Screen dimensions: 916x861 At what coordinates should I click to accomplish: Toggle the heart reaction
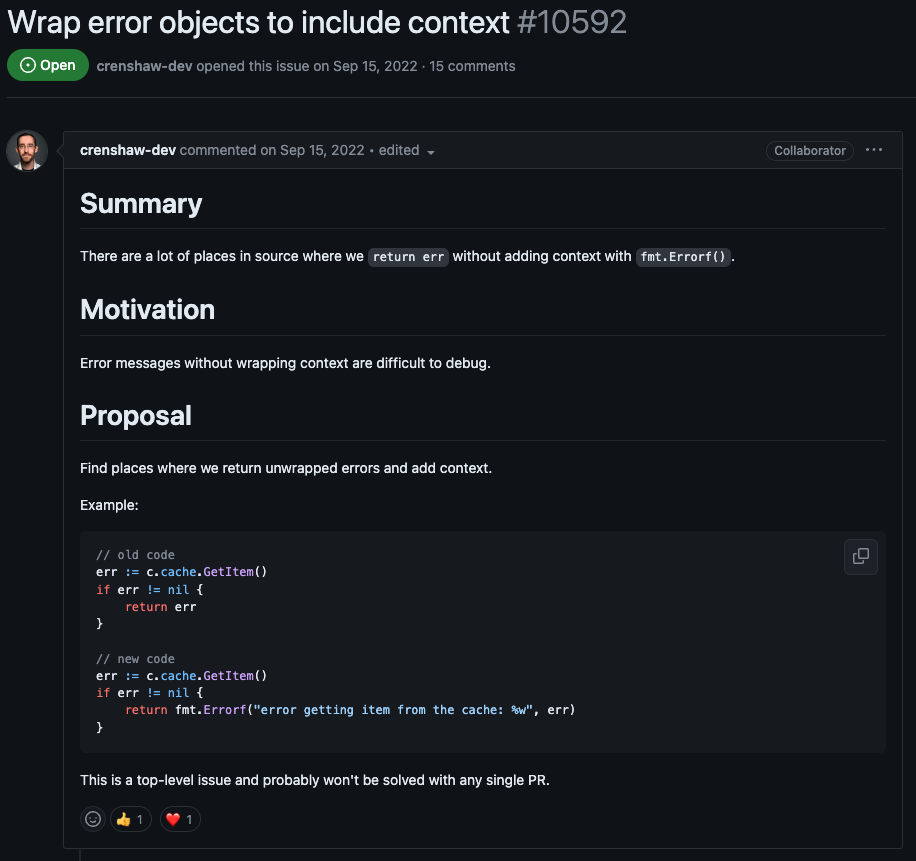coord(180,819)
